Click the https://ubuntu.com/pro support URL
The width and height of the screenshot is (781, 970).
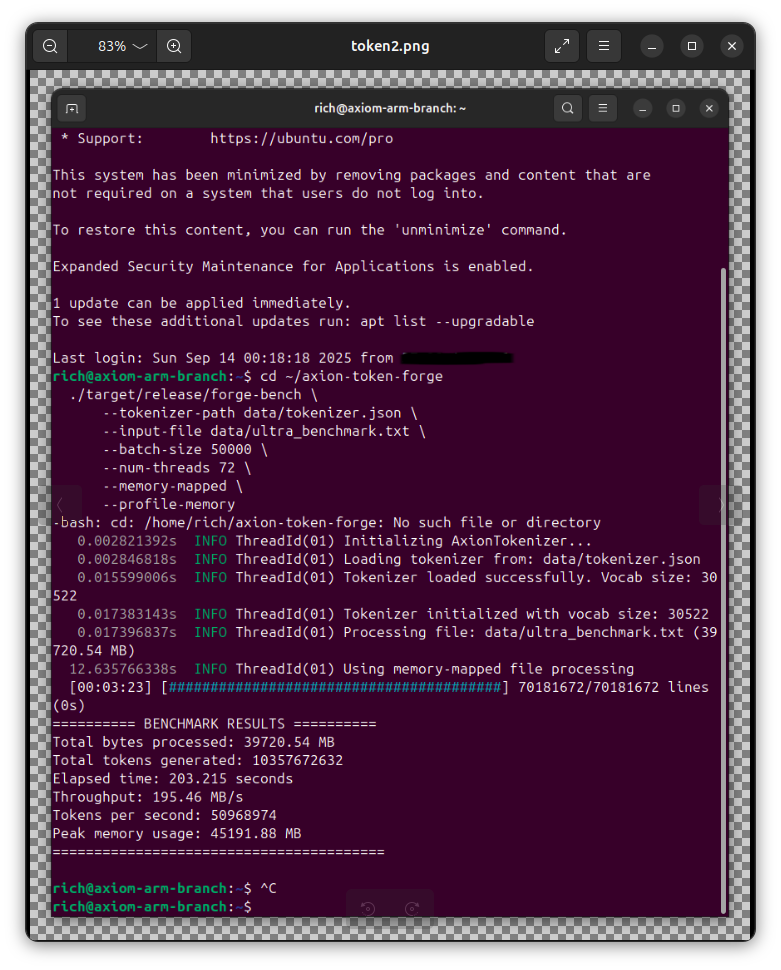coord(301,139)
